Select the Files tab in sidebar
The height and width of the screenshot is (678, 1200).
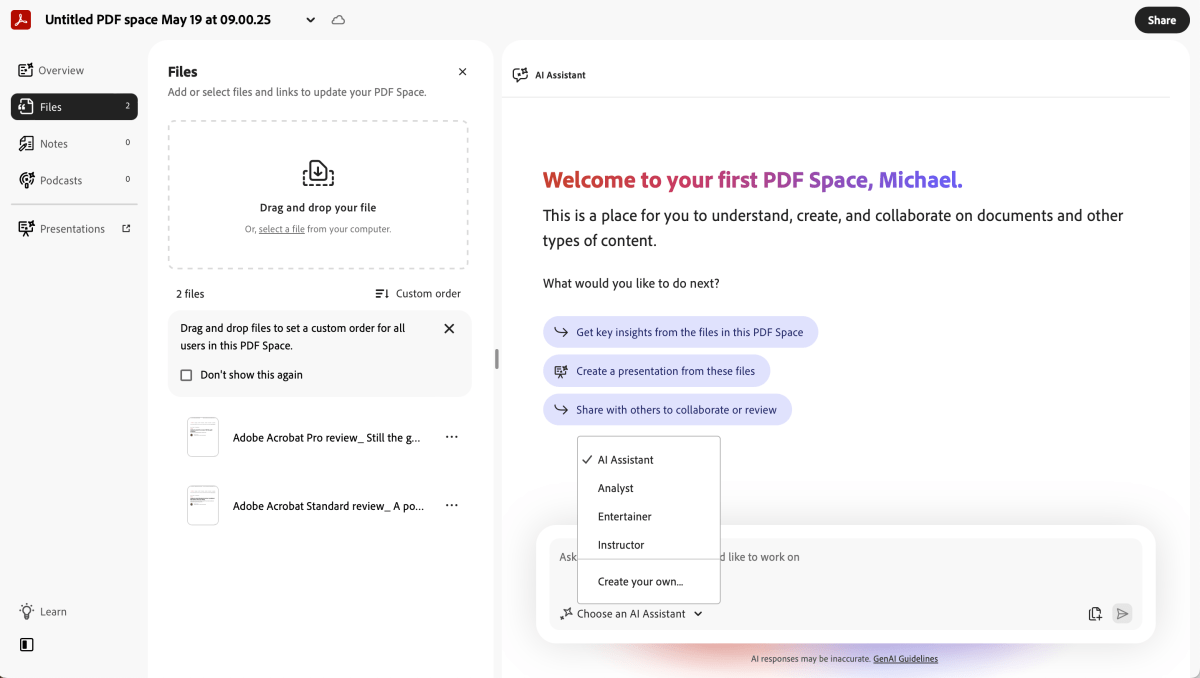coord(74,107)
